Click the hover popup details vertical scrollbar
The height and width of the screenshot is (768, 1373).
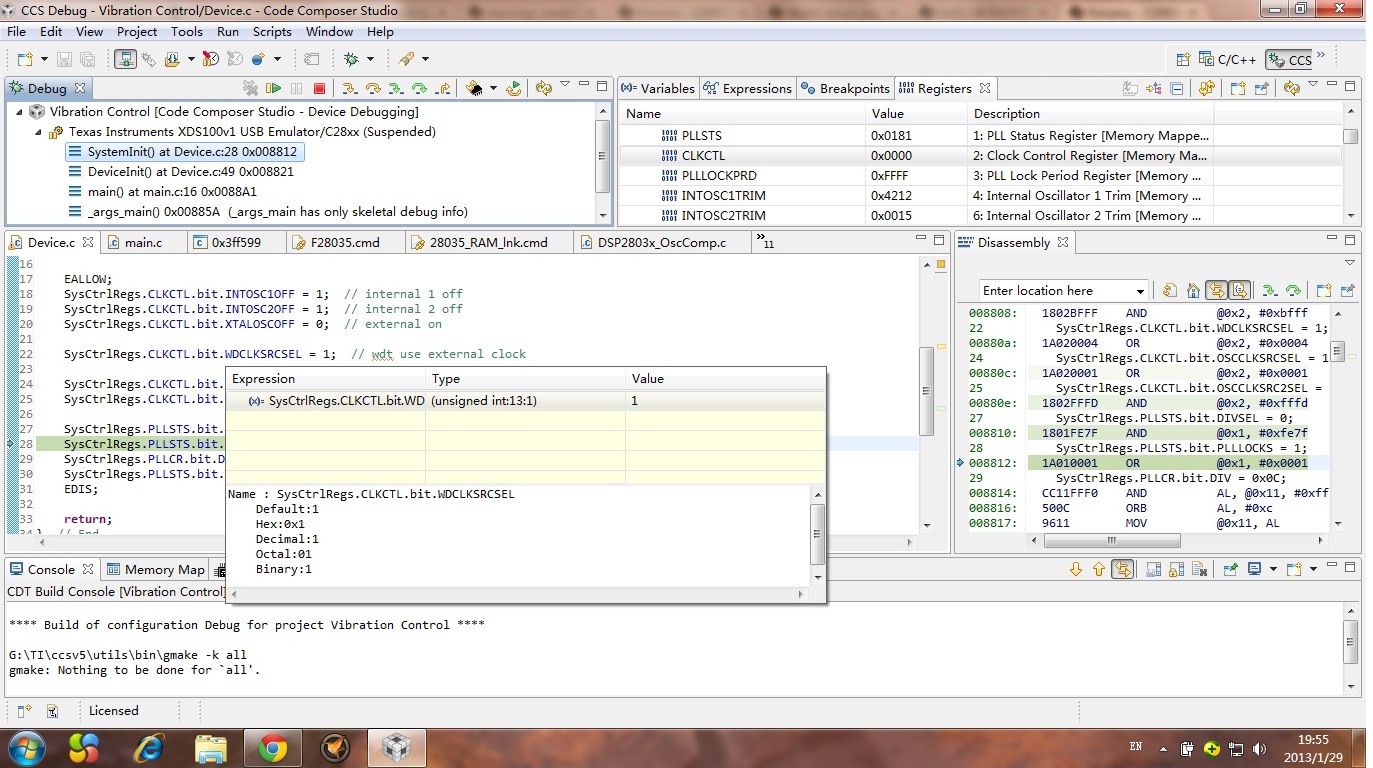coord(817,534)
